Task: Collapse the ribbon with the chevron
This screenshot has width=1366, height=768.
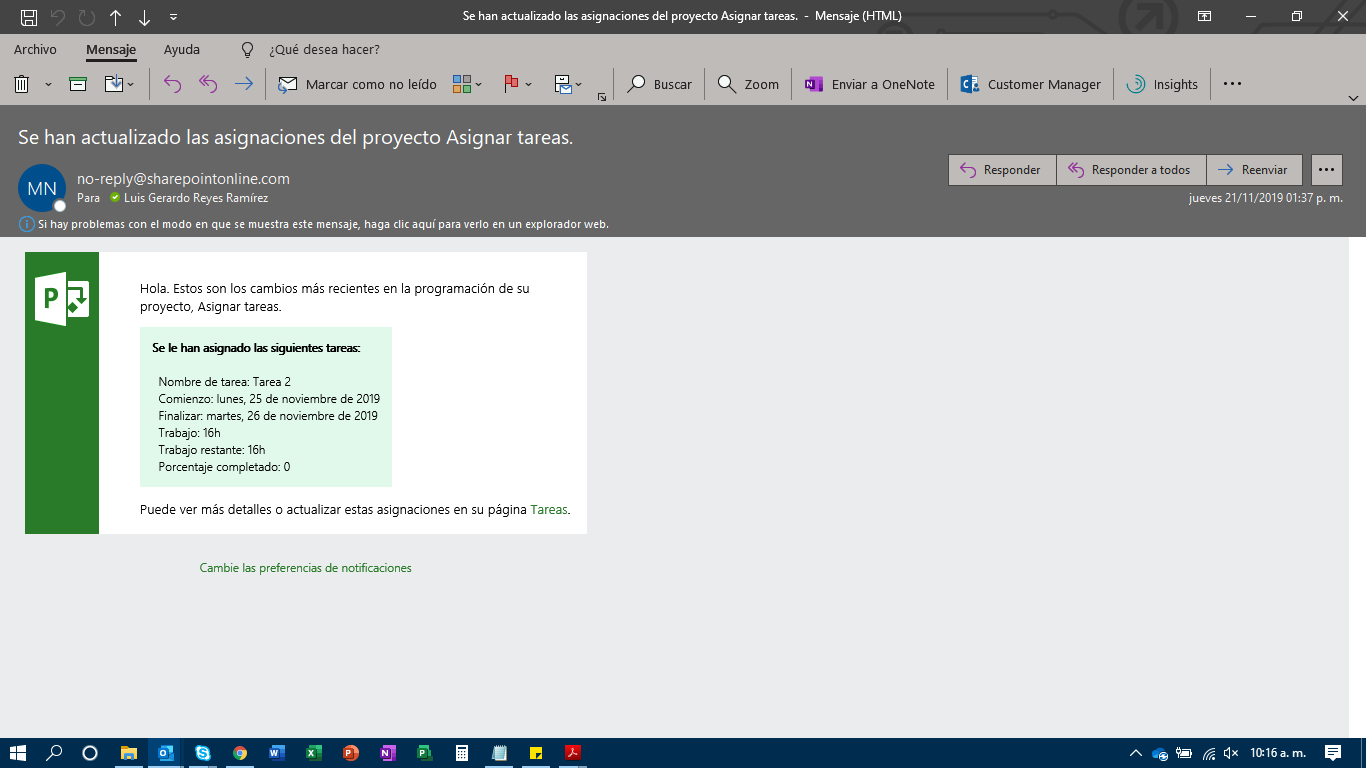Action: click(x=1353, y=98)
